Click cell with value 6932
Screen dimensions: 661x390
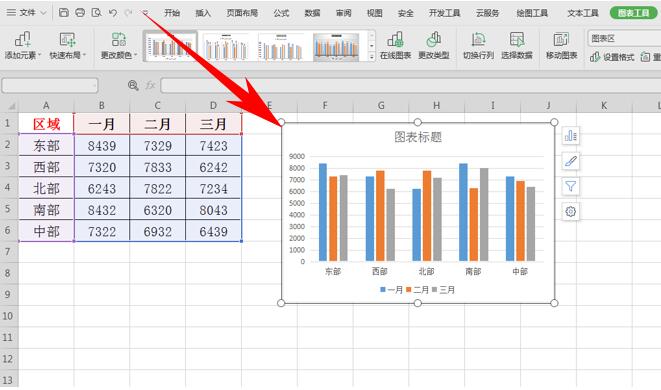158,231
